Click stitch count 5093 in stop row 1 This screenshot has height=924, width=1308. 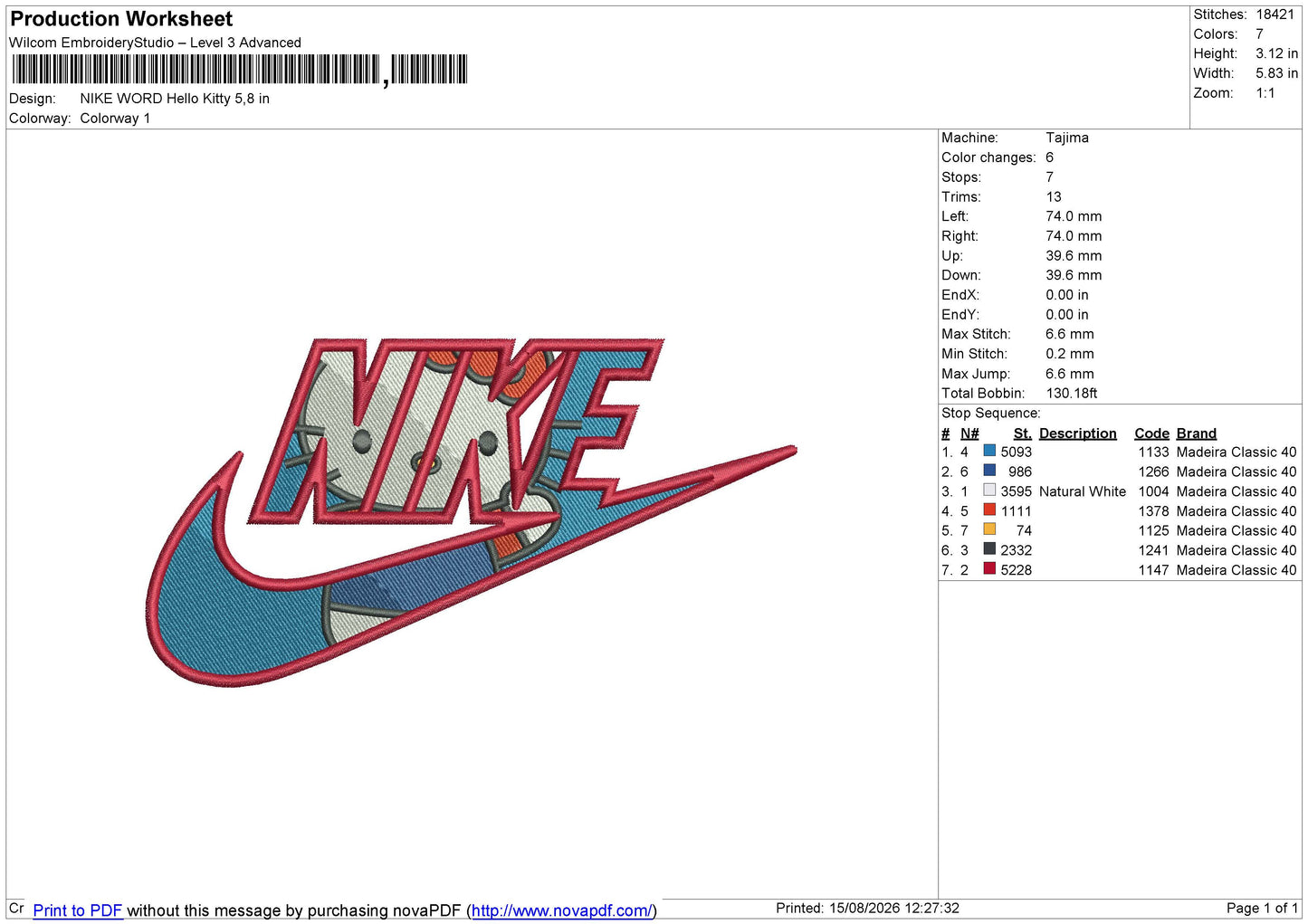[x=1016, y=452]
